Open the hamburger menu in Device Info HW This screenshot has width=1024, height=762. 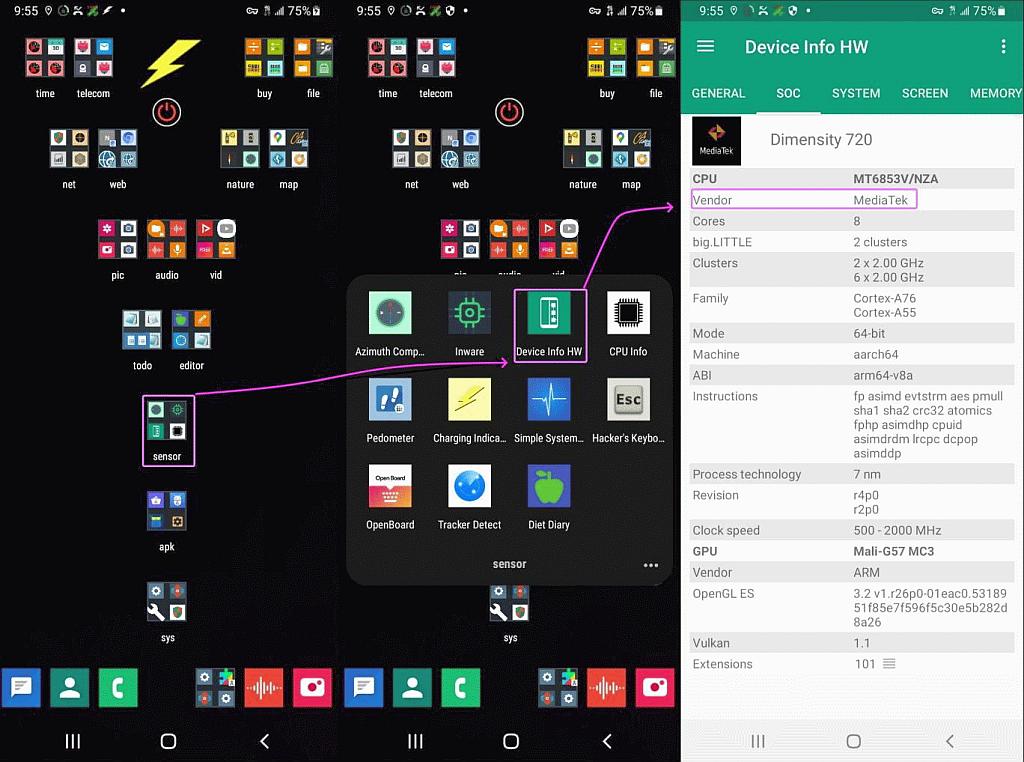click(x=705, y=46)
